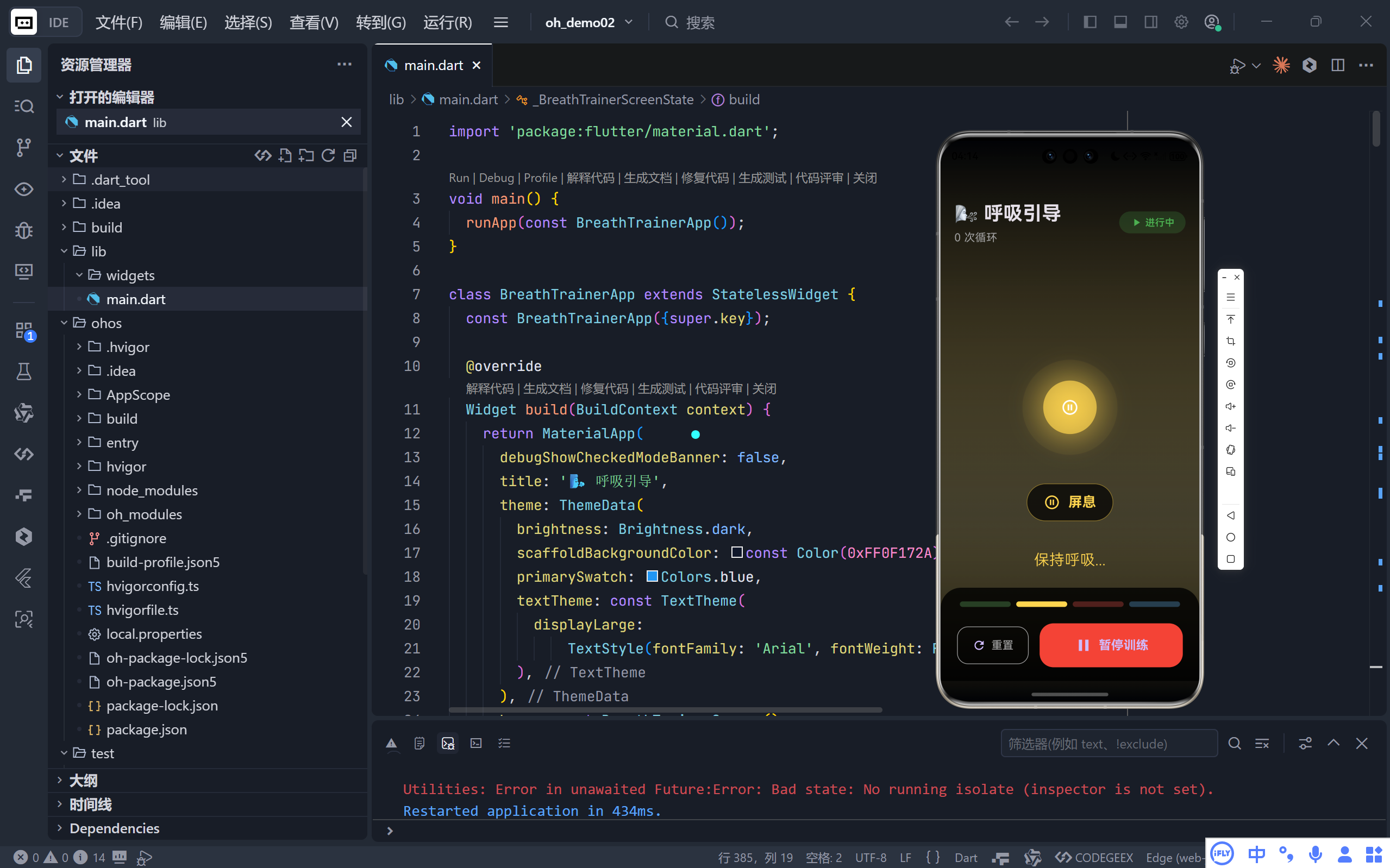Open the Run and Debug bug icon
The image size is (1390, 868).
point(23,230)
